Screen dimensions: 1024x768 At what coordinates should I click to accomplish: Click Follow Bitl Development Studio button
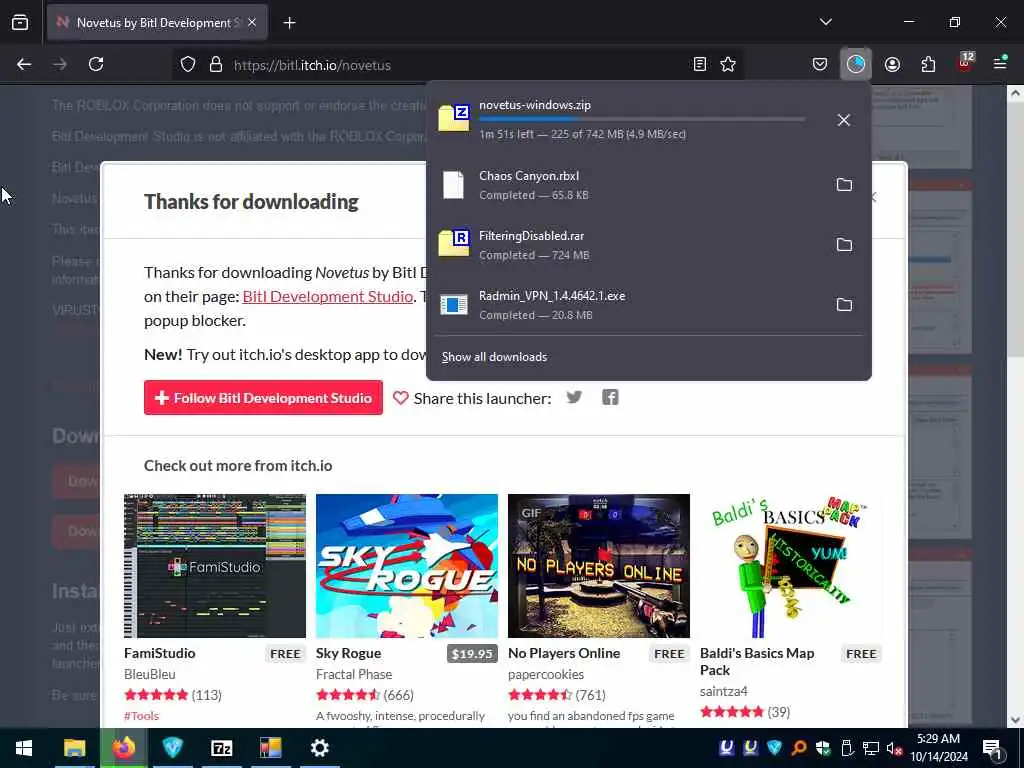(263, 398)
